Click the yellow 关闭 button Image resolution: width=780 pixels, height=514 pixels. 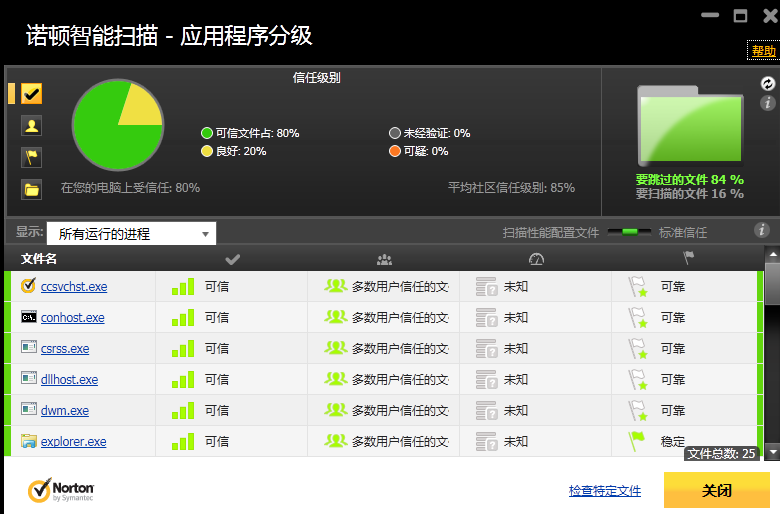point(717,490)
